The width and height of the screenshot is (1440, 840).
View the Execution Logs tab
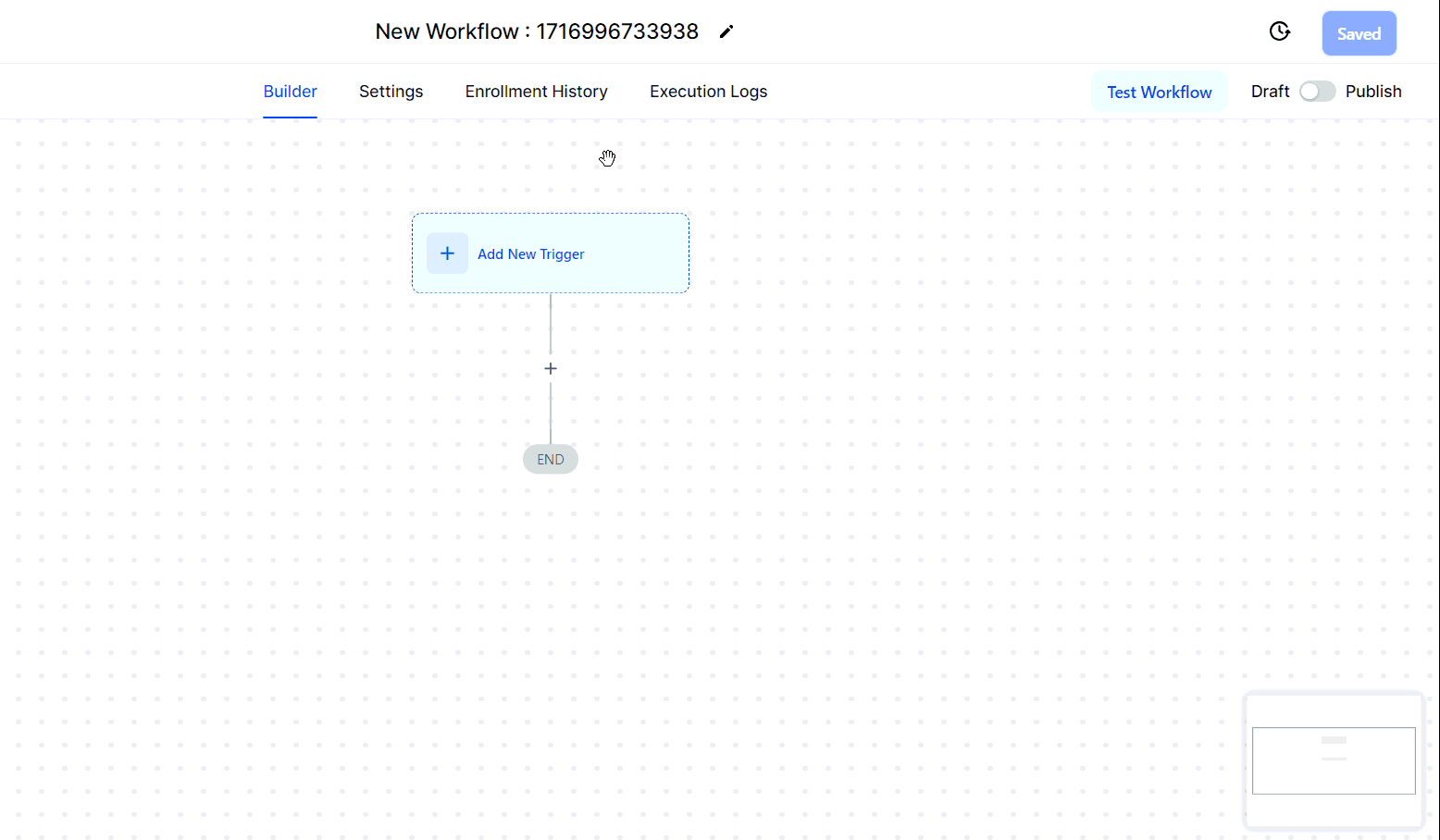click(x=708, y=92)
